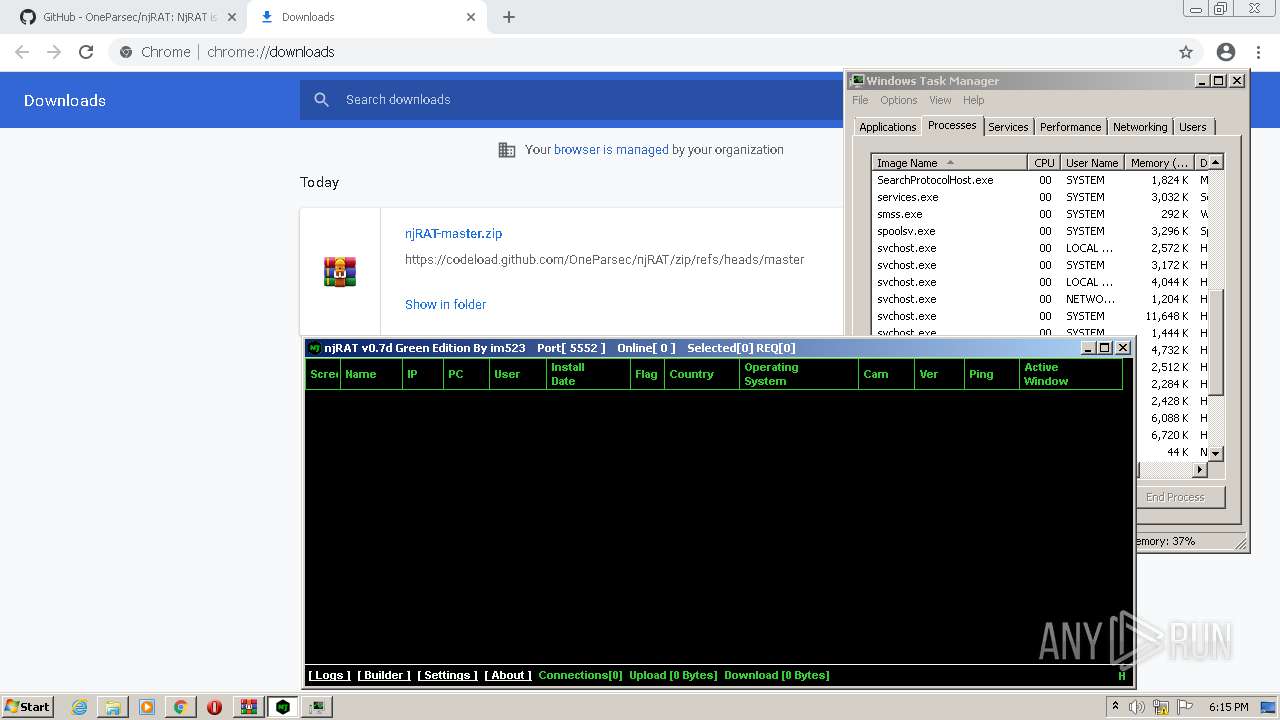The height and width of the screenshot is (720, 1280).
Task: Click the njRAT Name column header
Action: point(370,374)
